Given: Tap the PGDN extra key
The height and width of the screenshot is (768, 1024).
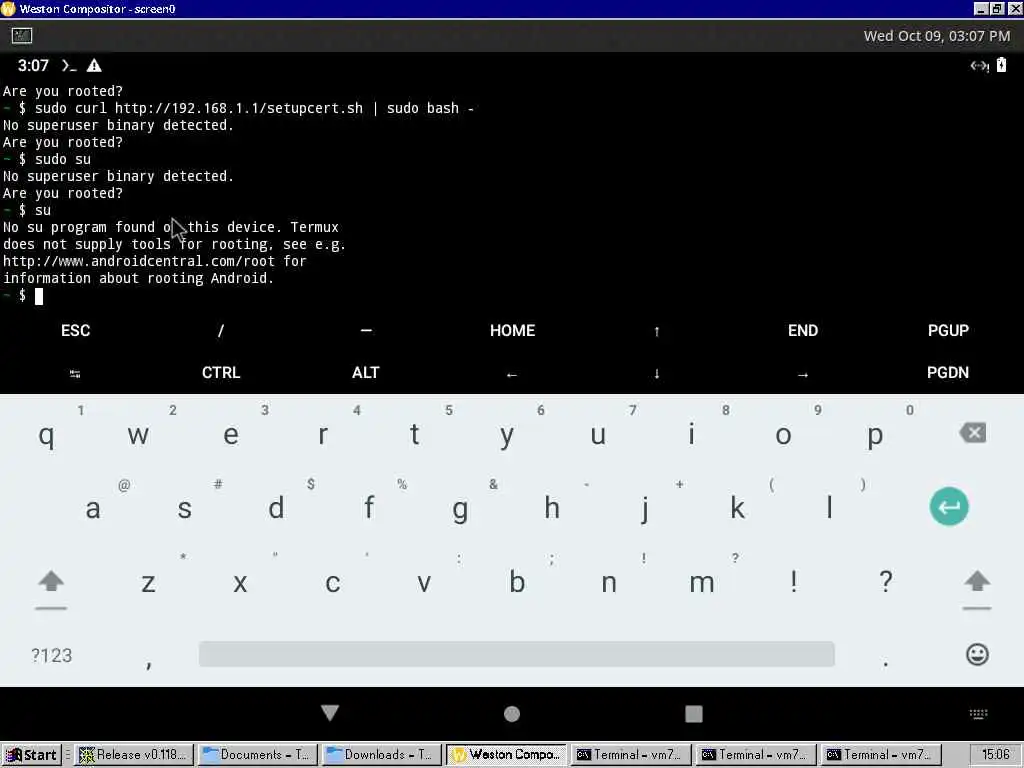Looking at the screenshot, I should (x=948, y=372).
